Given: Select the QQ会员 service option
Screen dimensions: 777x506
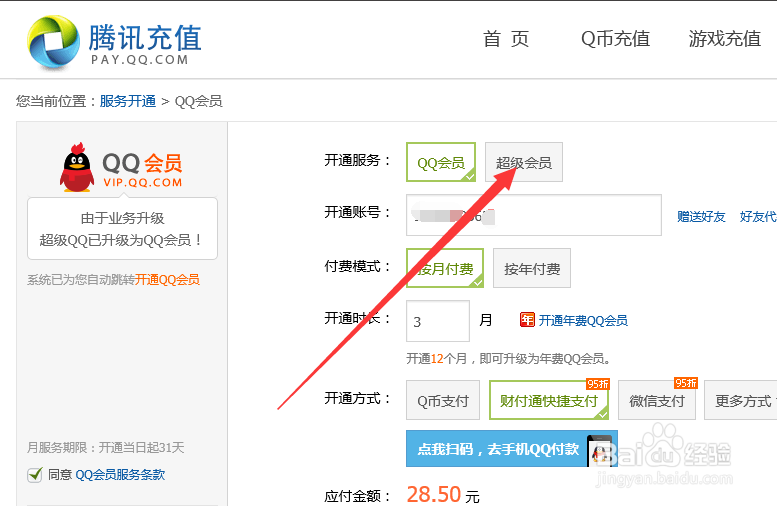Looking at the screenshot, I should point(441,162).
